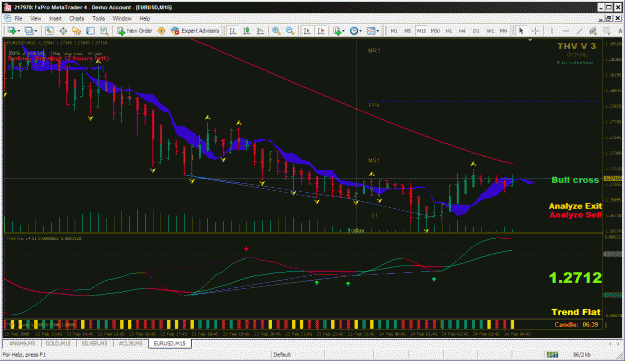Open the New Chart dropdown
This screenshot has width=625, height=361.
(14, 31)
